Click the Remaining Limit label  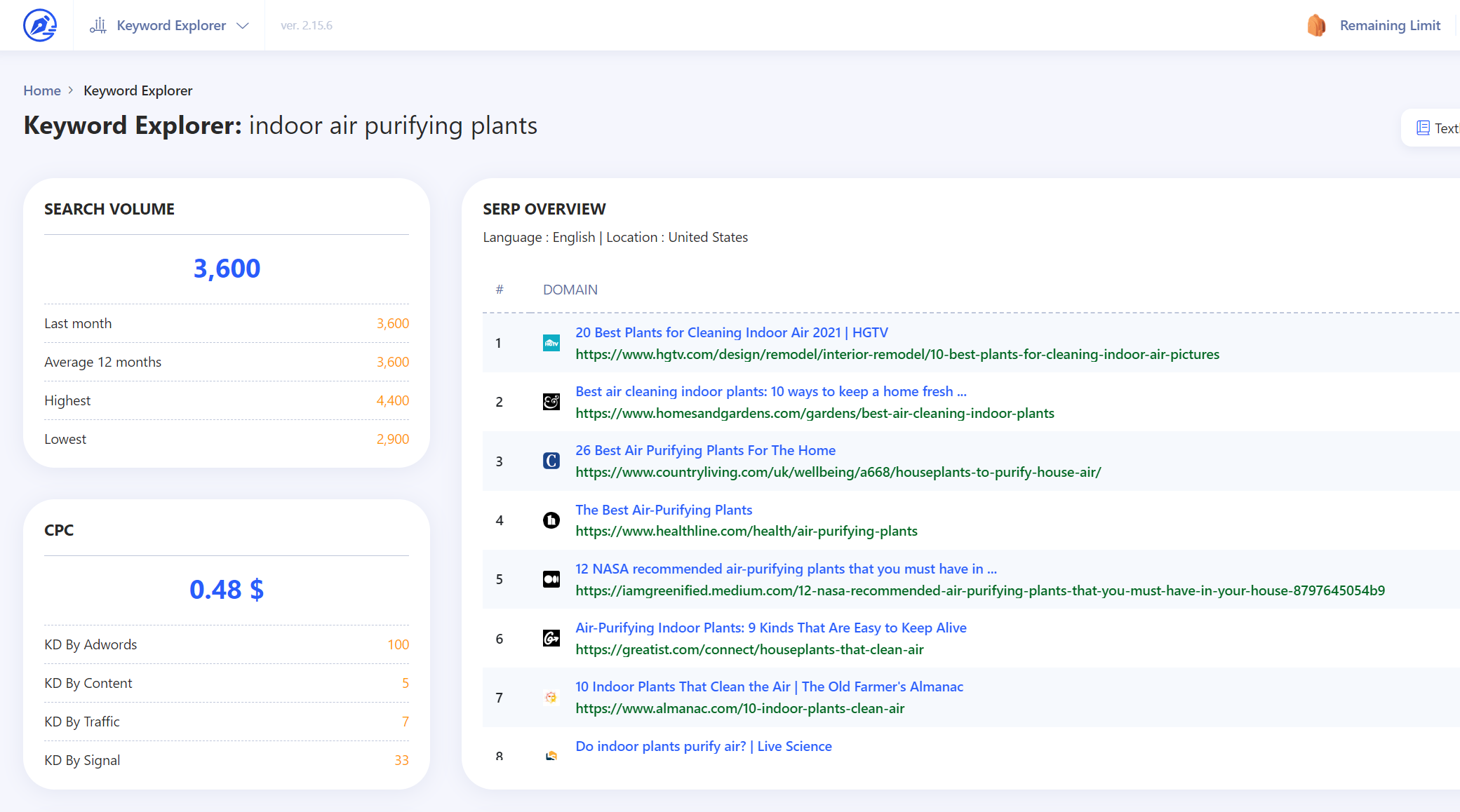1391,25
